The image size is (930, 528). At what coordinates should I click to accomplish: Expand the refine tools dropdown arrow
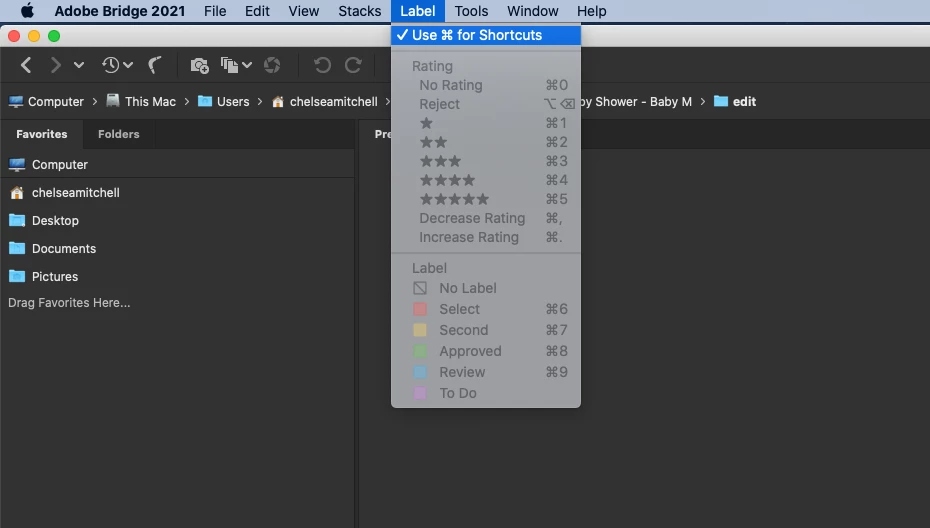(x=247, y=65)
